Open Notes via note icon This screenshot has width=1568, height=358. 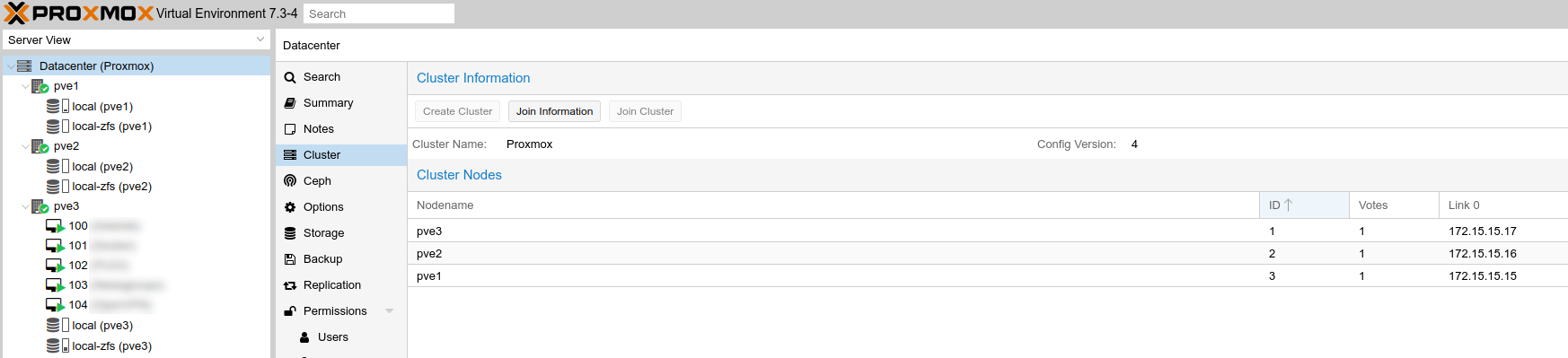coord(290,128)
